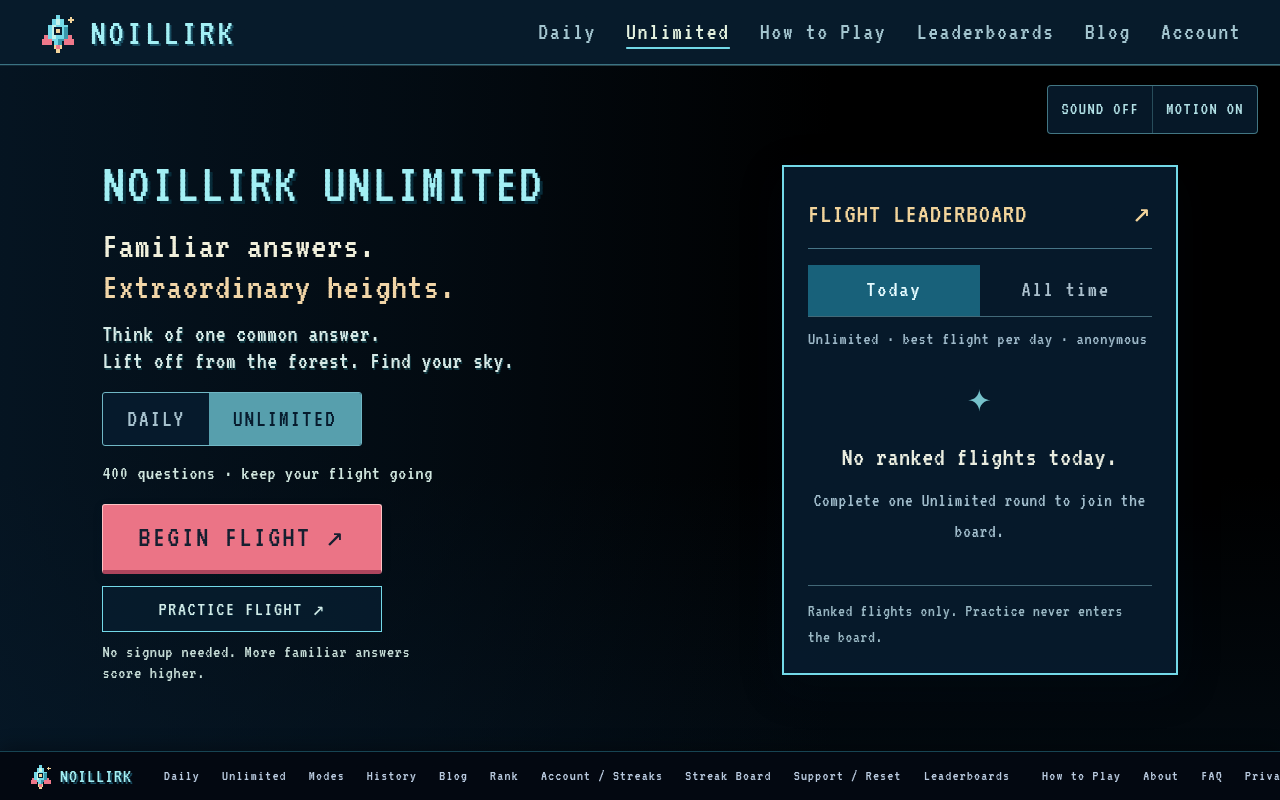Open footer Account / Streaks link
Screen dimensions: 1280x800
[x=602, y=776]
